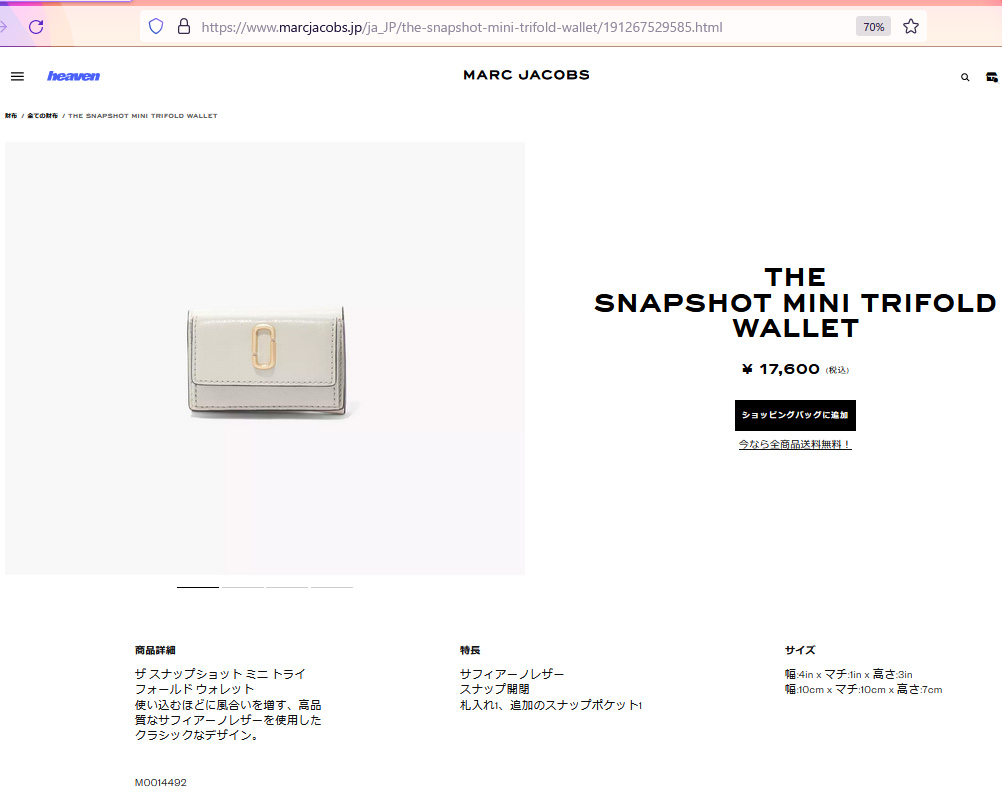Bookmark this page with star icon

coord(911,27)
